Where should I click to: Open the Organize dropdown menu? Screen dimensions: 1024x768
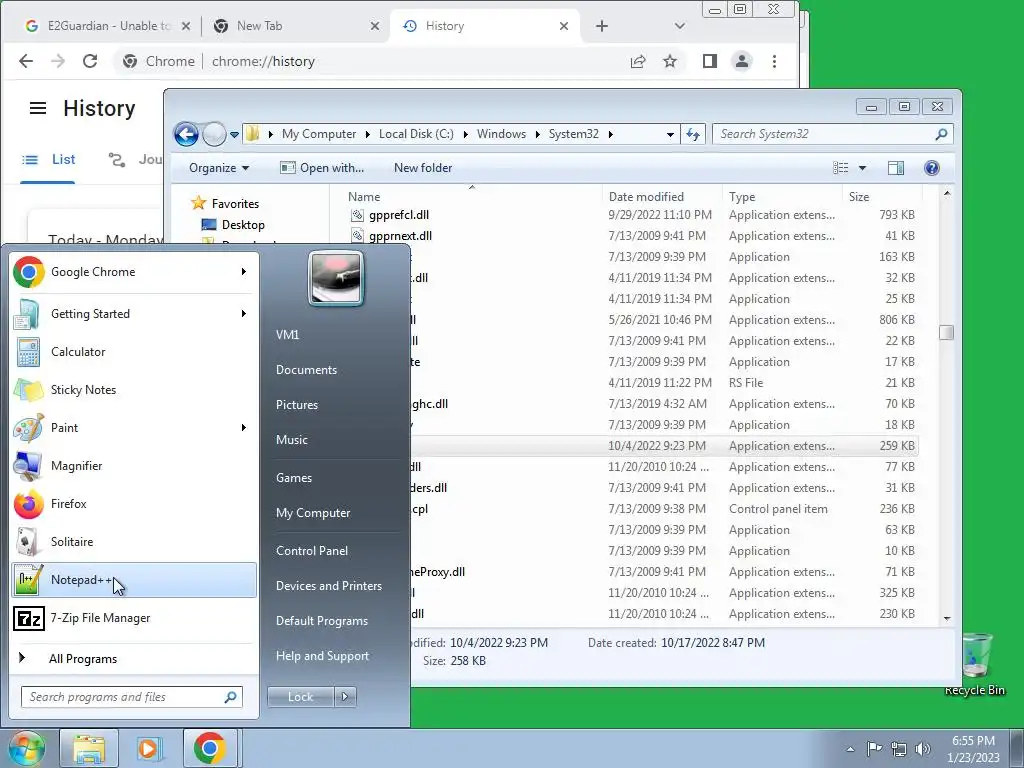click(x=219, y=168)
